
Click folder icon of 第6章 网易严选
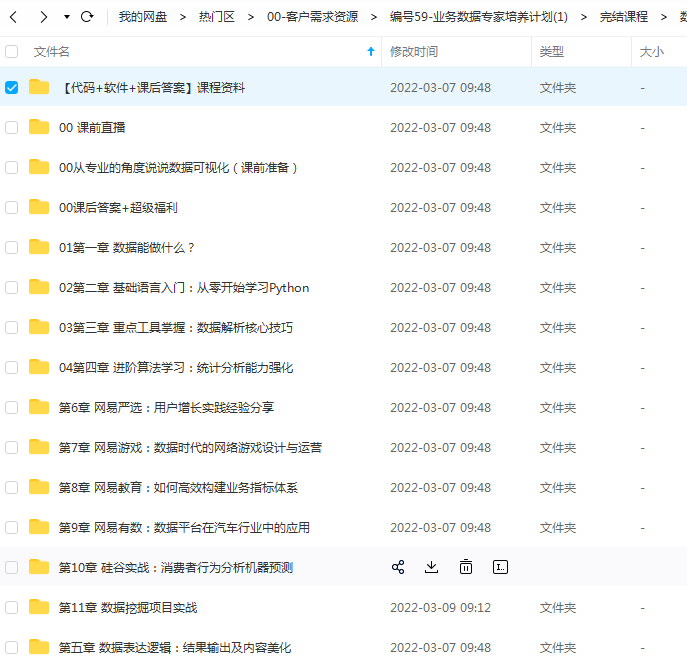point(39,407)
